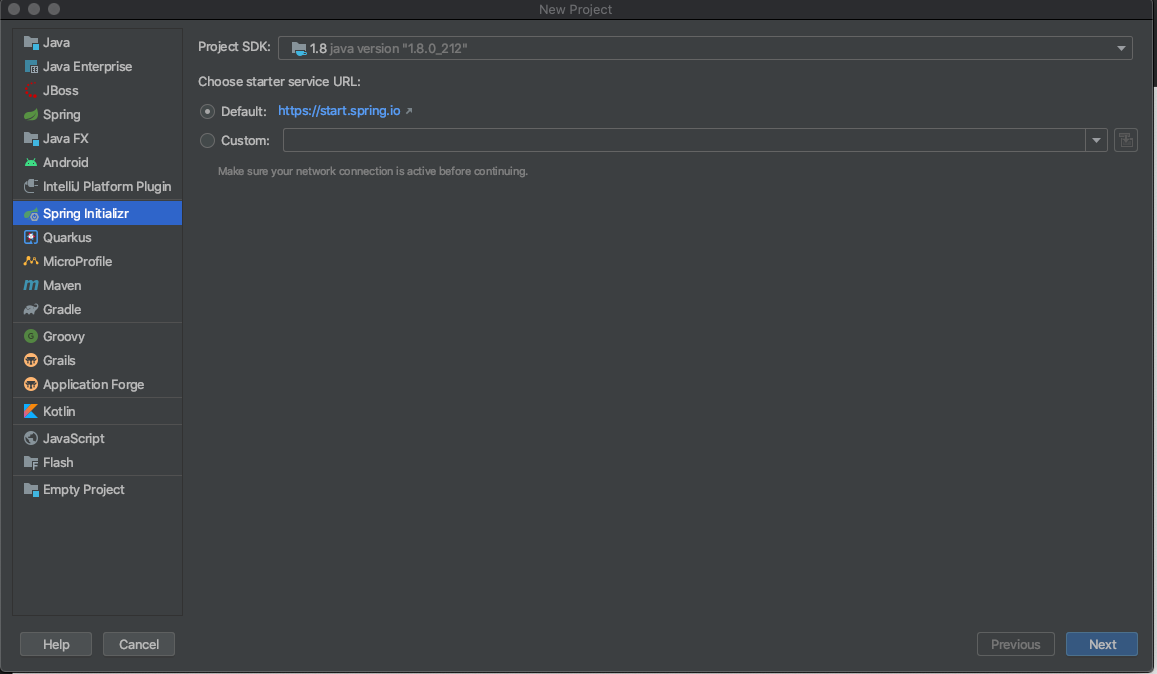Click the MicroProfile icon
The image size is (1157, 674).
click(x=31, y=261)
